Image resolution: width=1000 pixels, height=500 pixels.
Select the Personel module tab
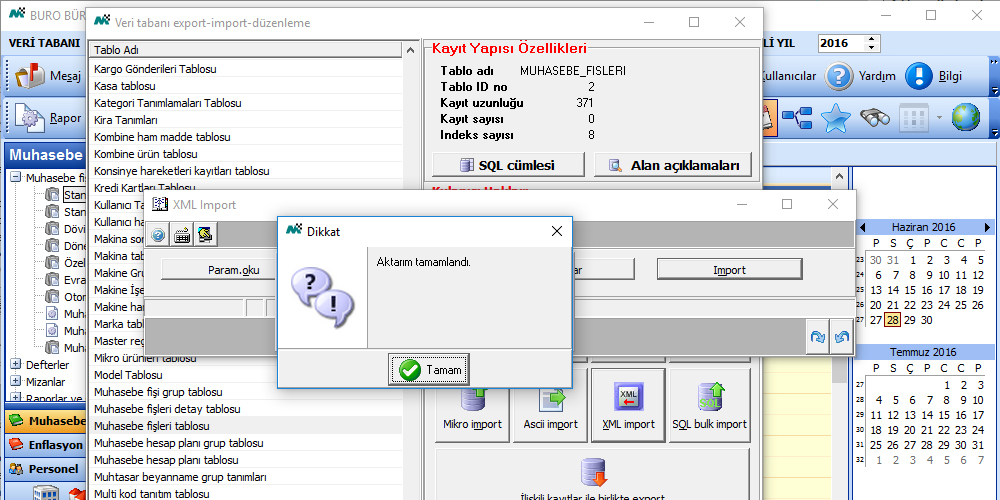point(45,469)
